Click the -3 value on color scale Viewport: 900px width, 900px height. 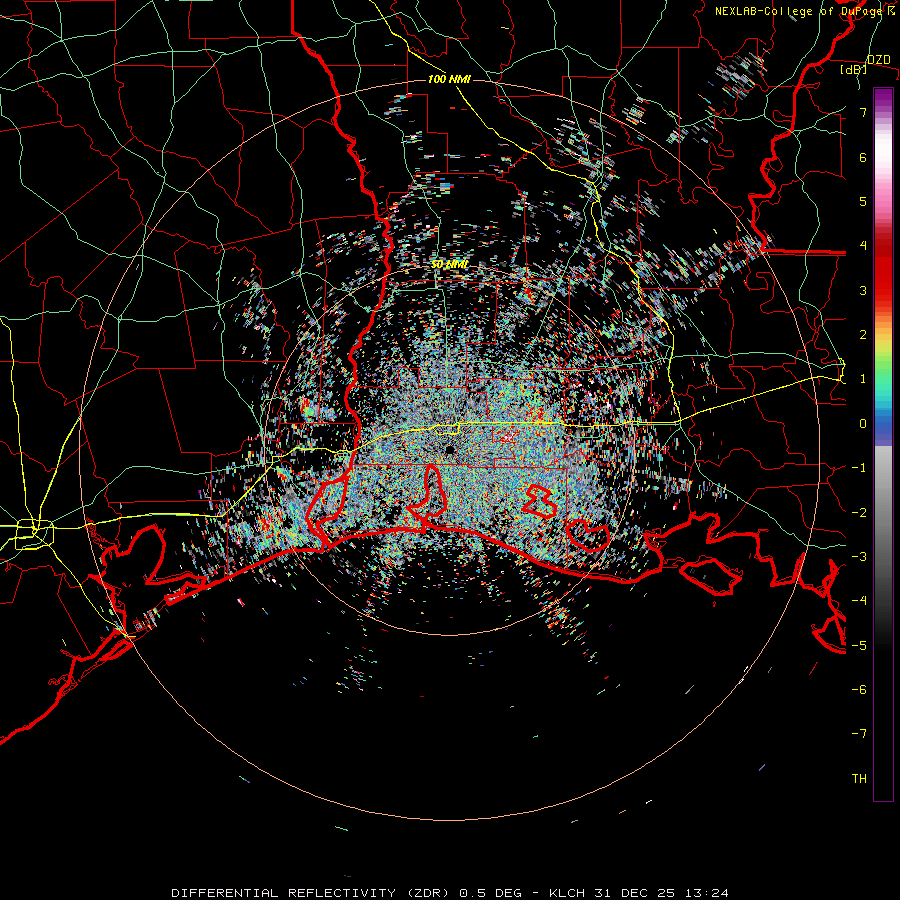coord(859,557)
